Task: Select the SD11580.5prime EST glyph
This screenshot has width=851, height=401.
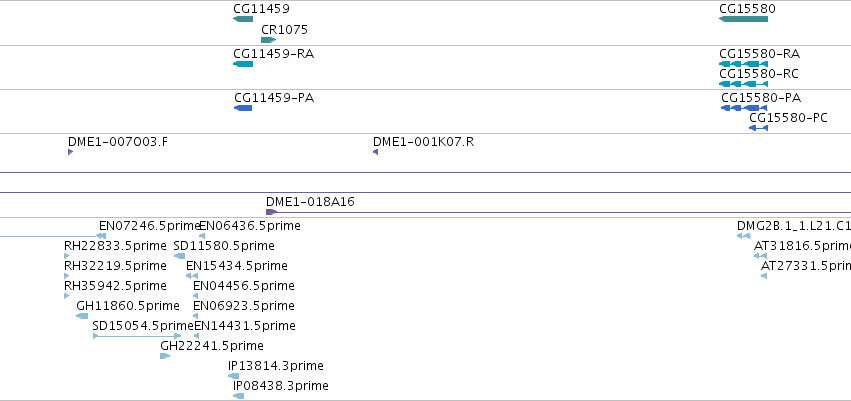Action: click(179, 256)
